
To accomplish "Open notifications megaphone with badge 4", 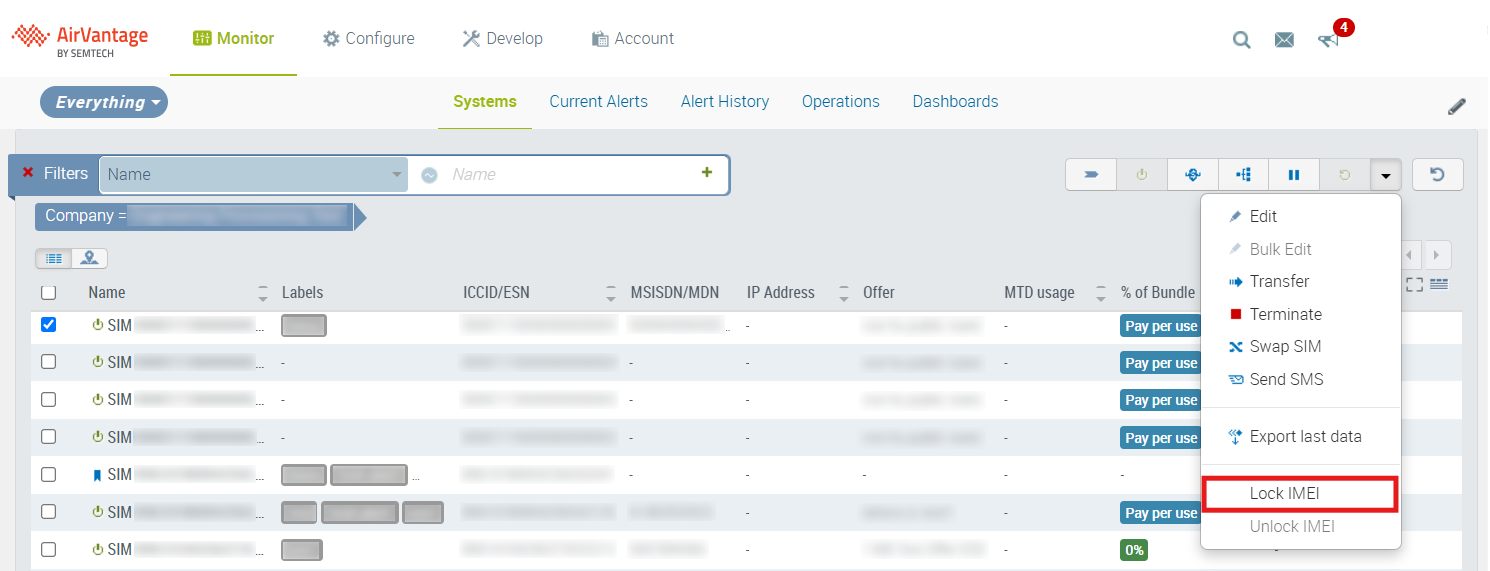I will (x=1328, y=40).
